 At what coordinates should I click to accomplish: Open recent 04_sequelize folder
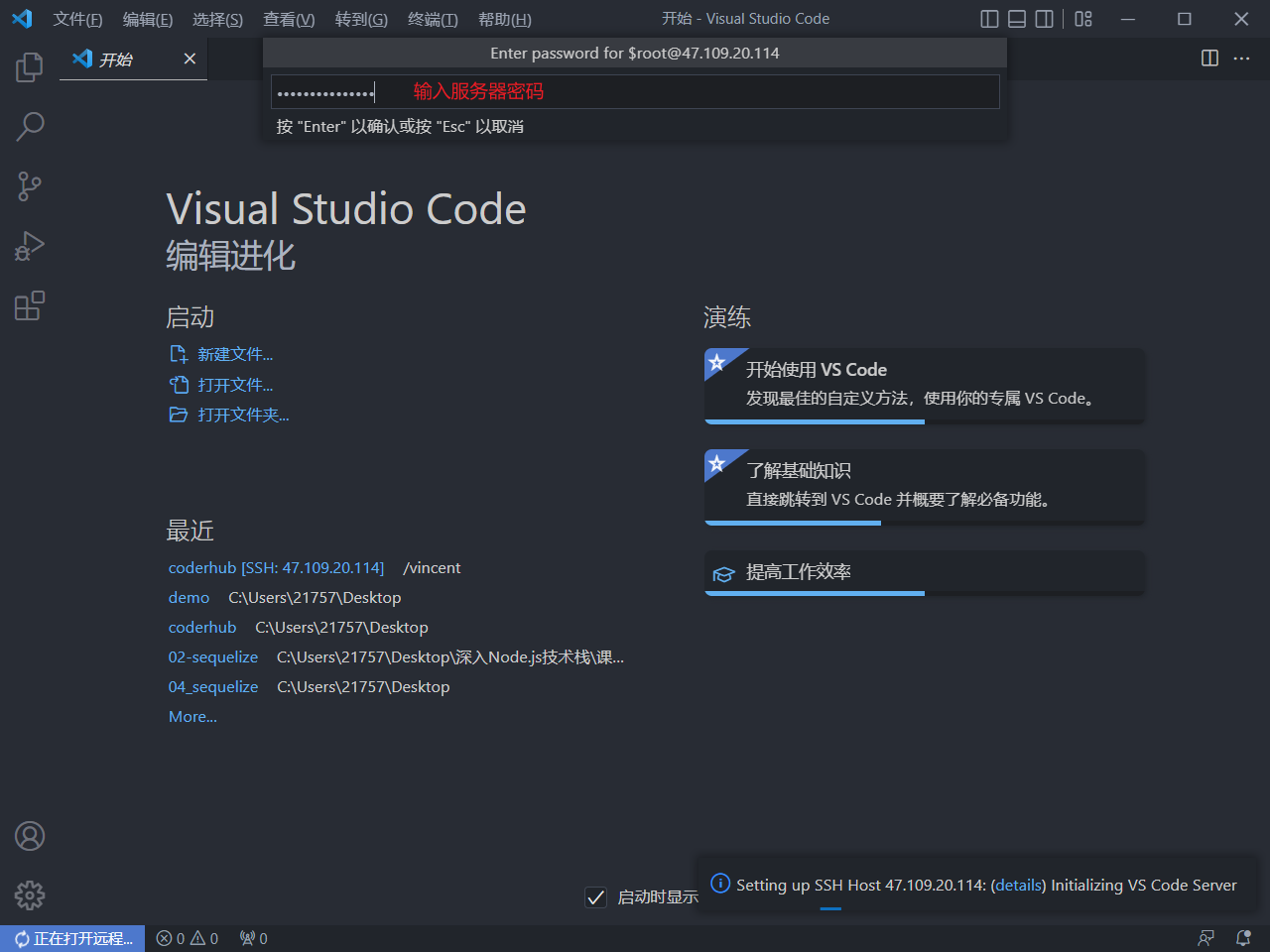tap(213, 686)
